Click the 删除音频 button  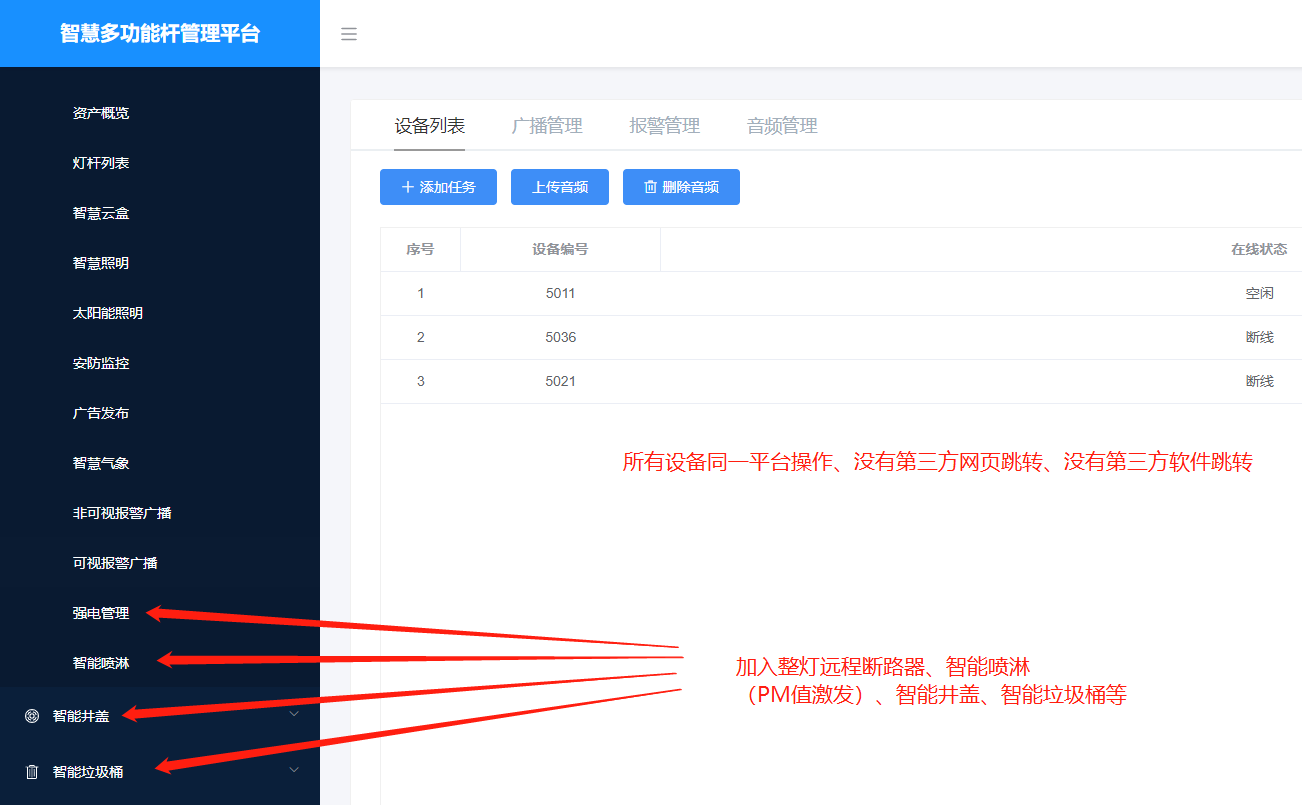tap(681, 187)
